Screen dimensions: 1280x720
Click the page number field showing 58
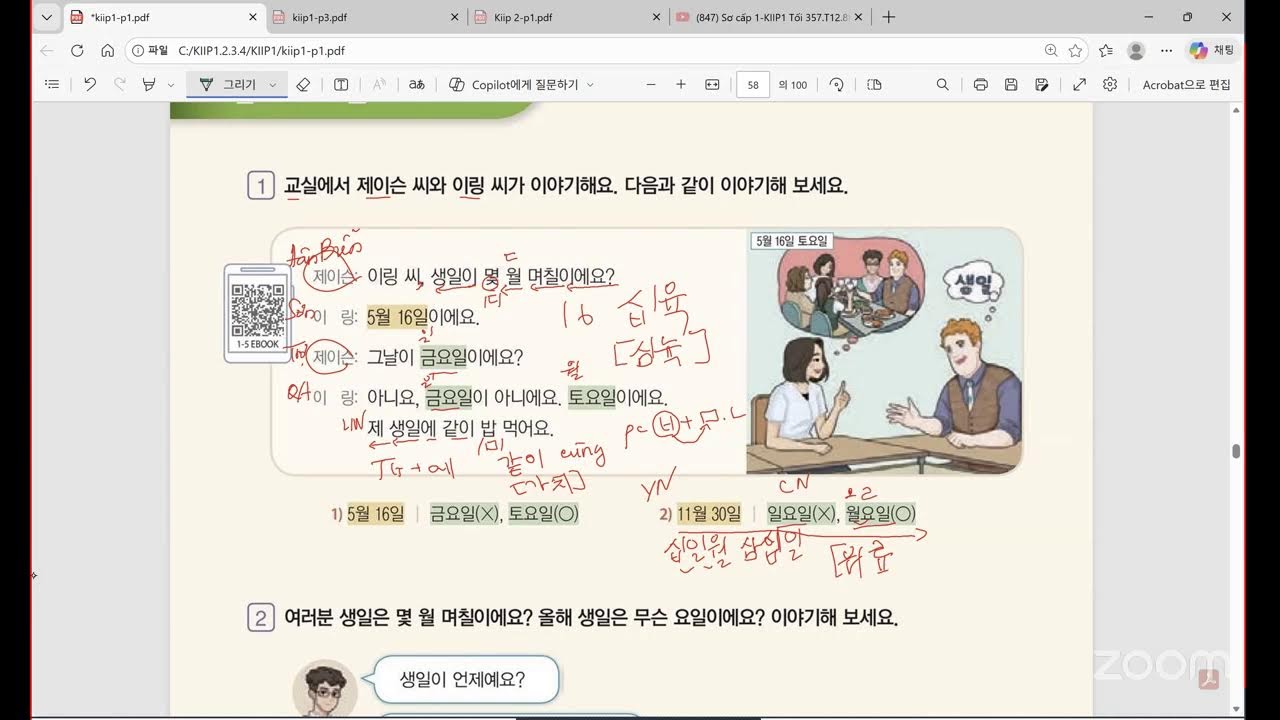pos(753,85)
